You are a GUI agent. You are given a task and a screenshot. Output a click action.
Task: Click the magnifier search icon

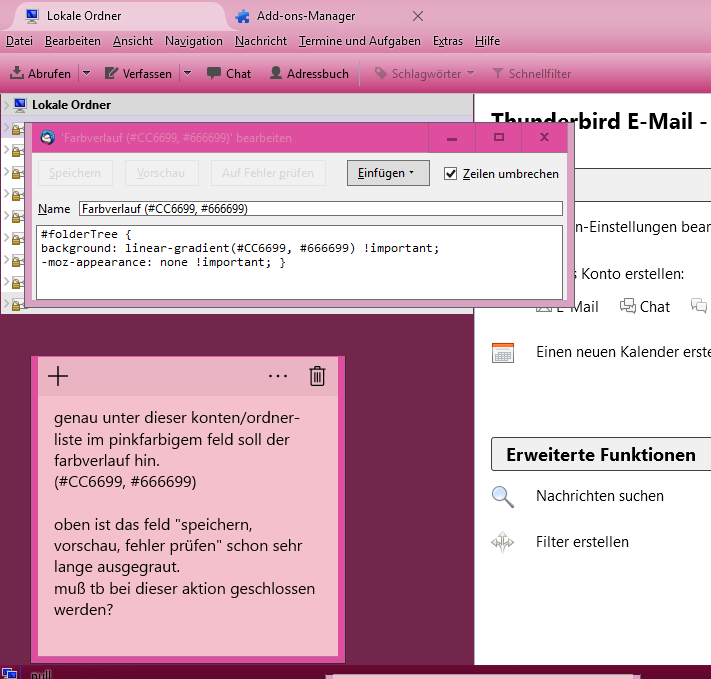(x=503, y=497)
